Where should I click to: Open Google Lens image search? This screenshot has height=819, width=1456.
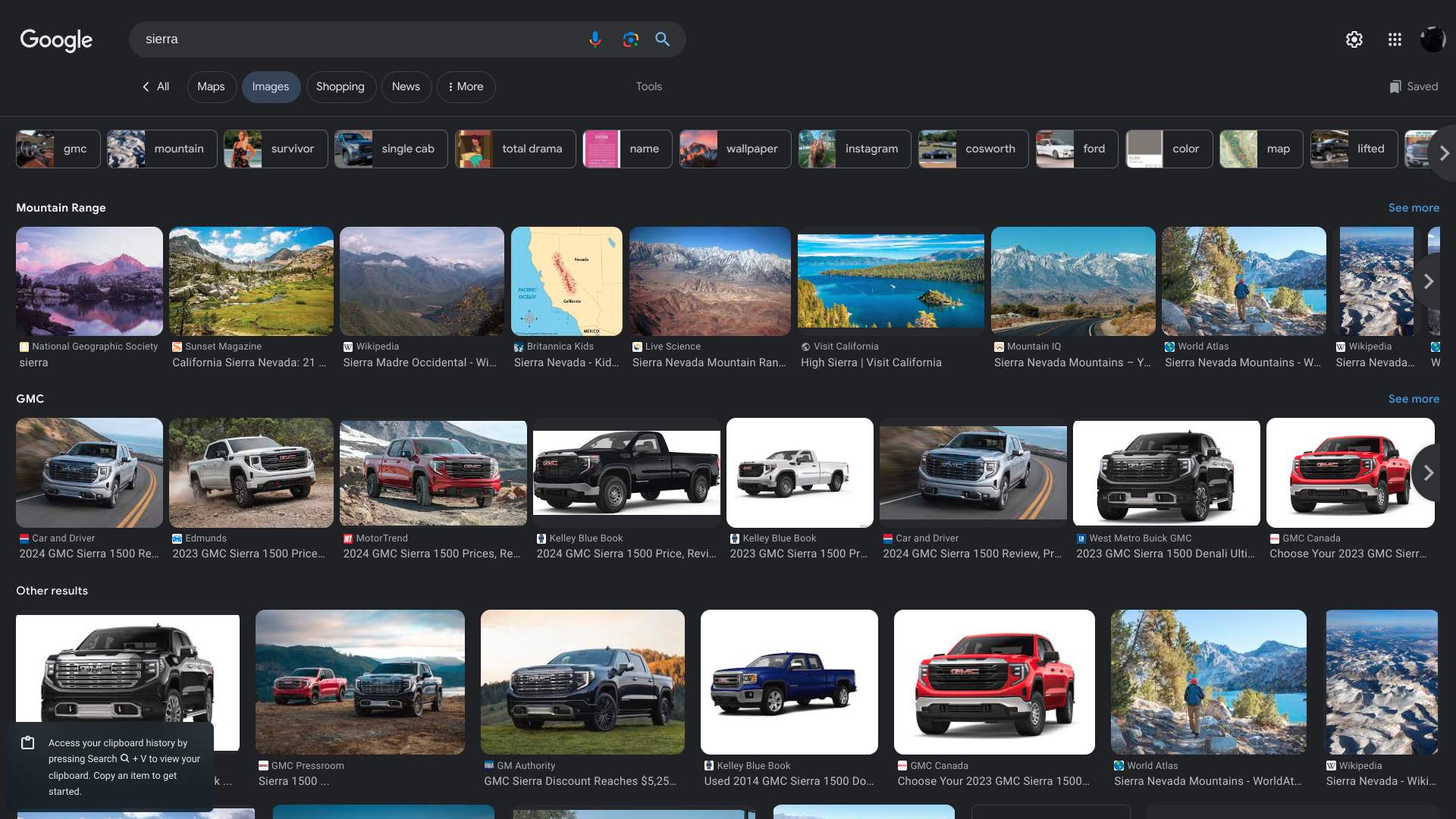[x=630, y=39]
